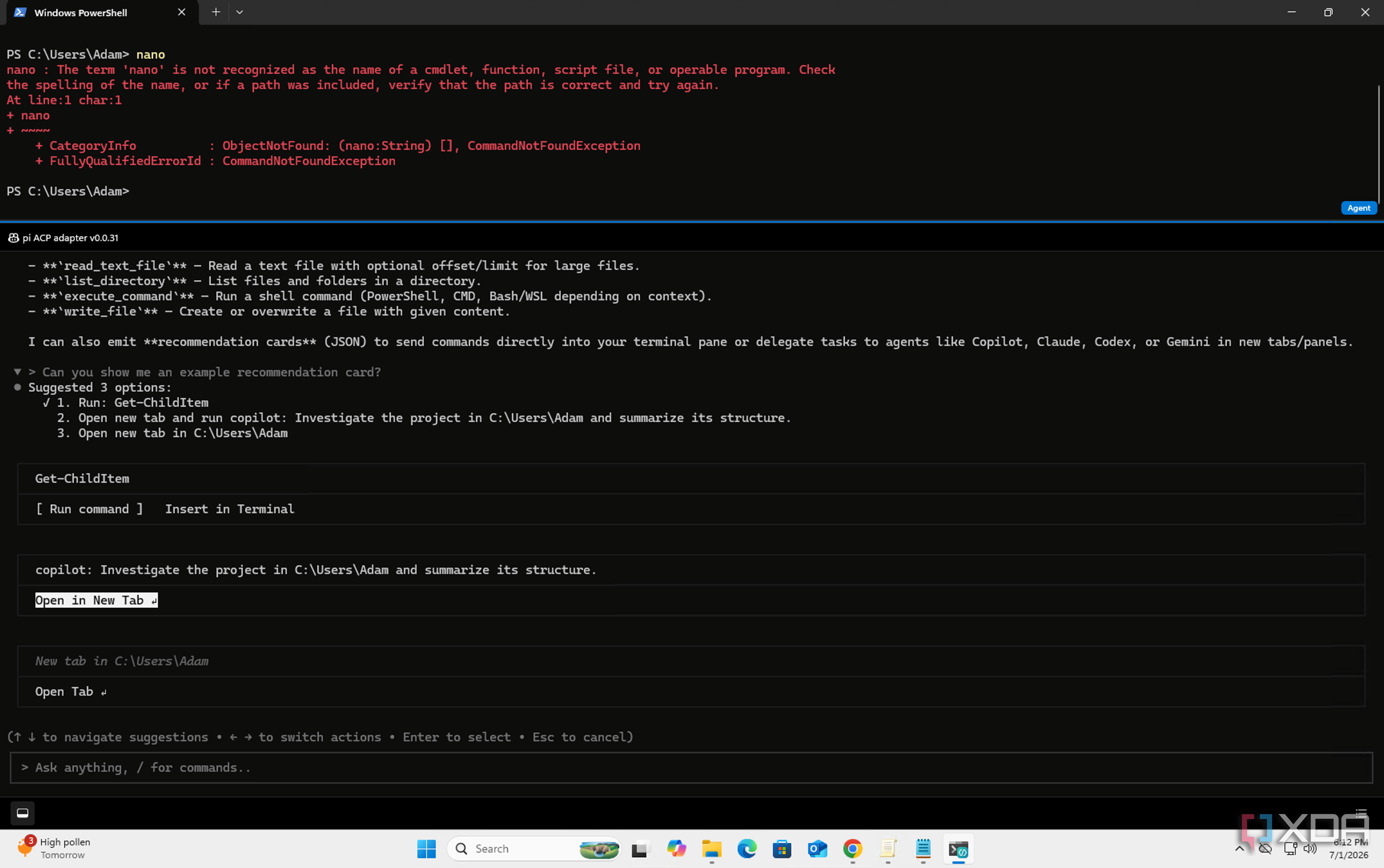This screenshot has height=868, width=1384.
Task: Click the taskbar Search box
Action: coord(534,849)
